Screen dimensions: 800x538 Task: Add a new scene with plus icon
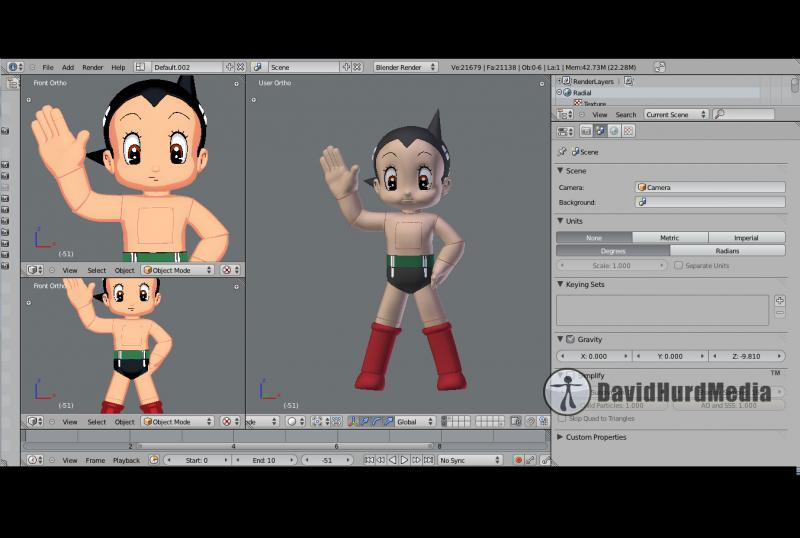346,67
